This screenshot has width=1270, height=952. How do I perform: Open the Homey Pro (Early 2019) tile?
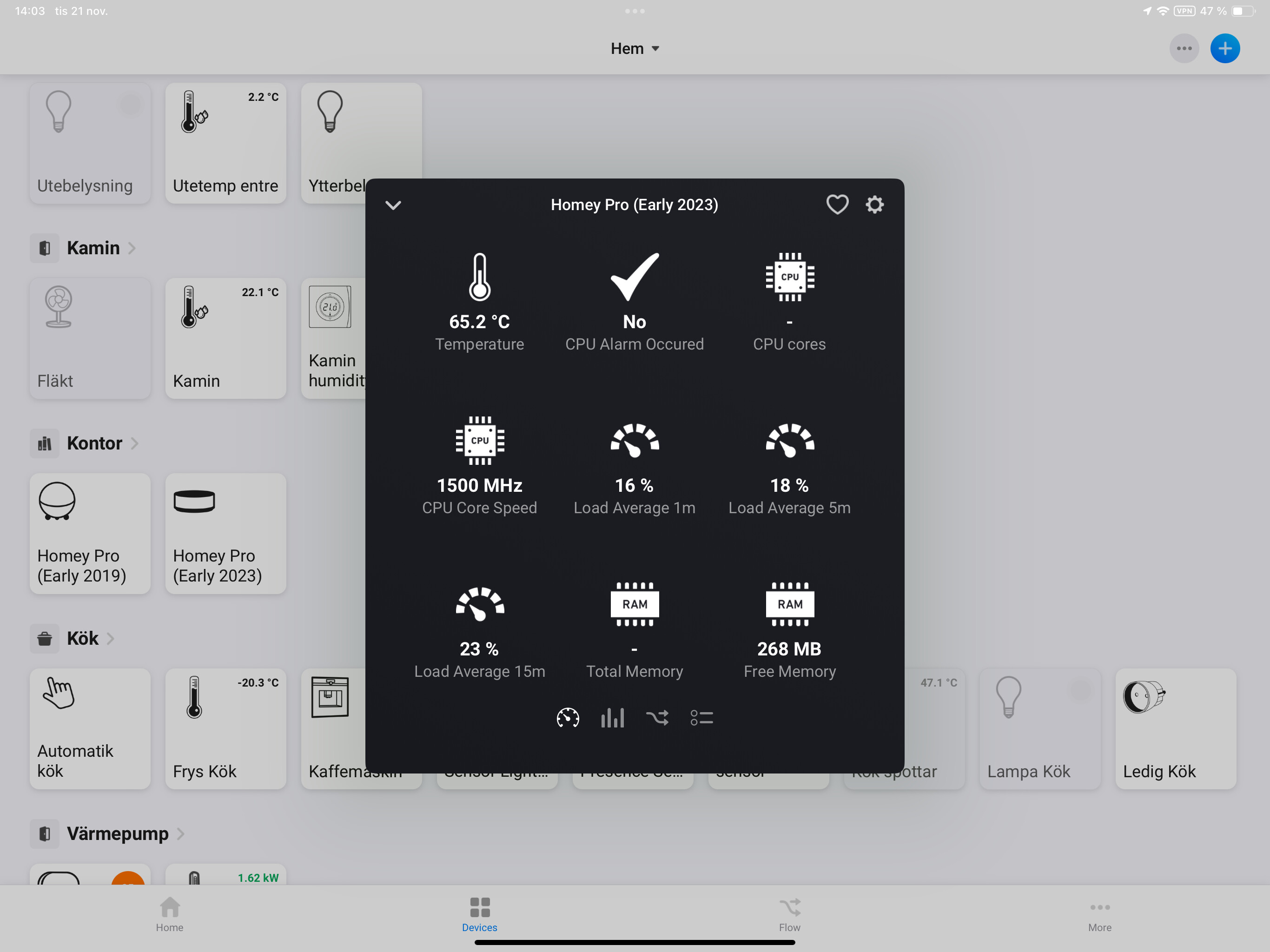tap(90, 534)
